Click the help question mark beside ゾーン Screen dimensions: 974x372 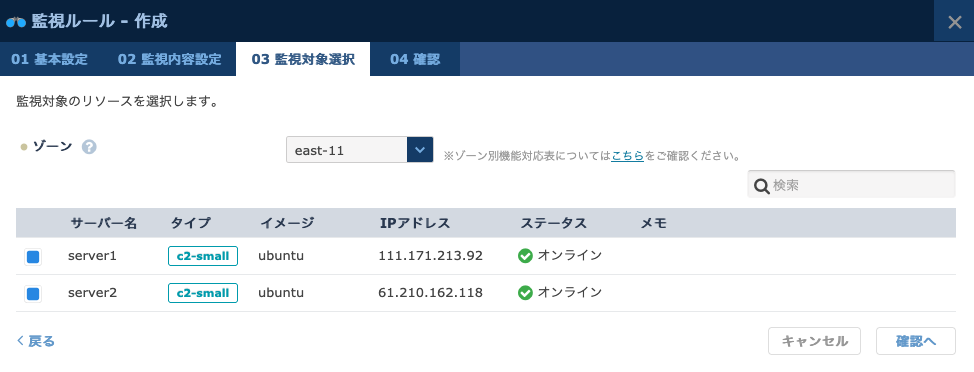point(89,147)
